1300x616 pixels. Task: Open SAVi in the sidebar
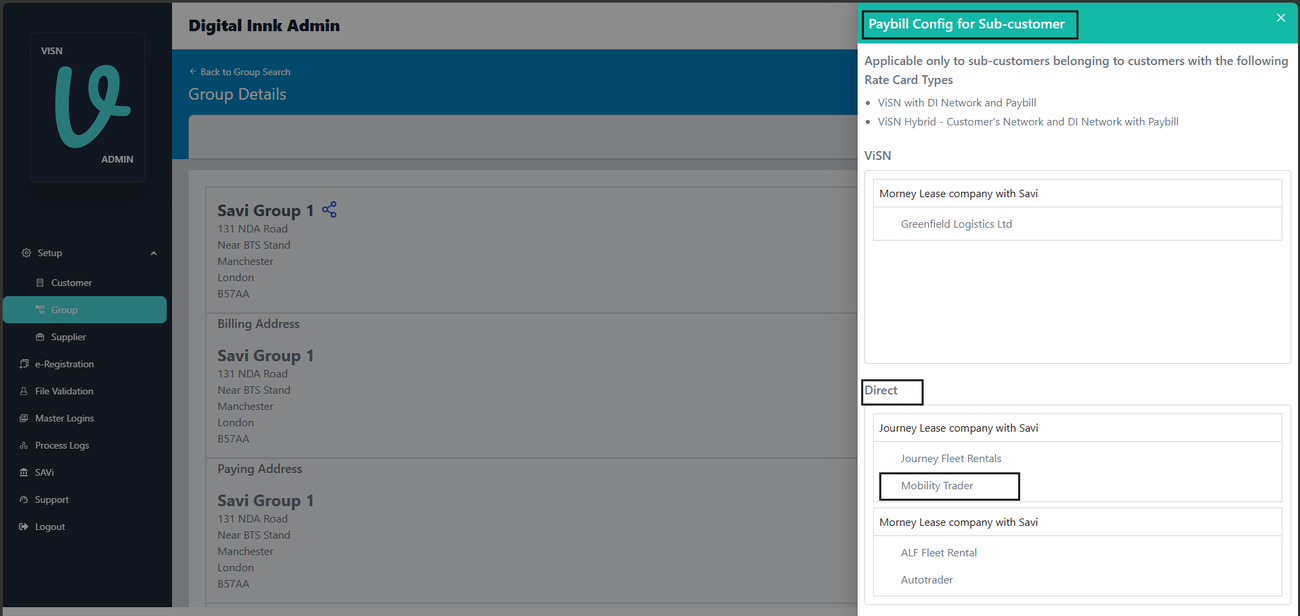click(45, 472)
